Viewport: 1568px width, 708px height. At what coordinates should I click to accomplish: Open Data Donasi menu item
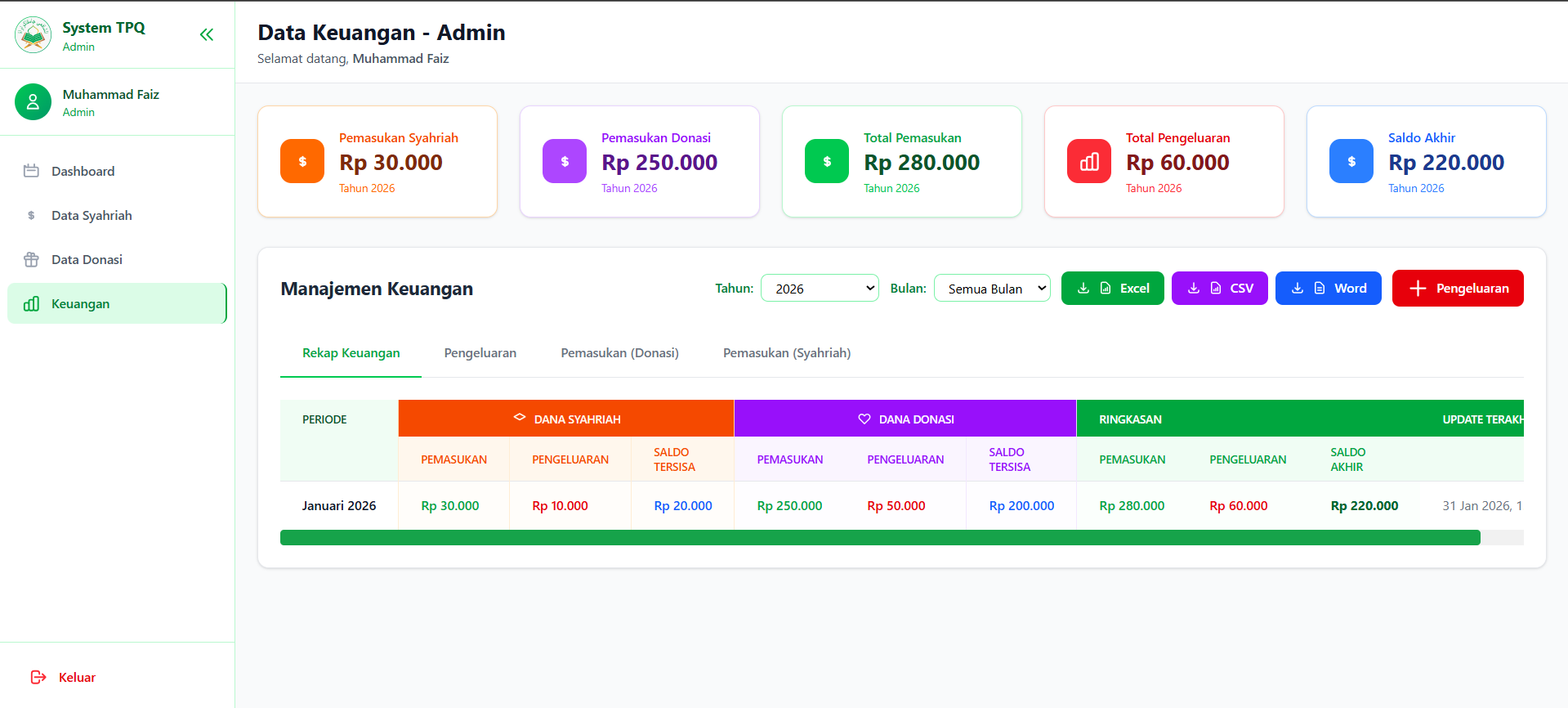(117, 259)
